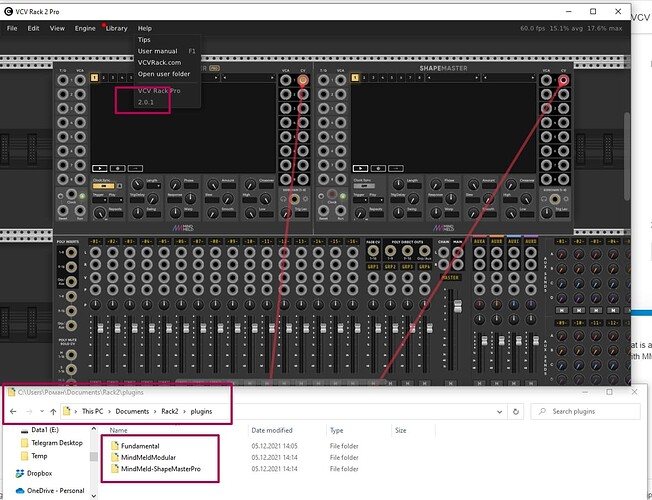
Task: Toggle Clock Sync switch on right ShapeMaster
Action: 364,186
